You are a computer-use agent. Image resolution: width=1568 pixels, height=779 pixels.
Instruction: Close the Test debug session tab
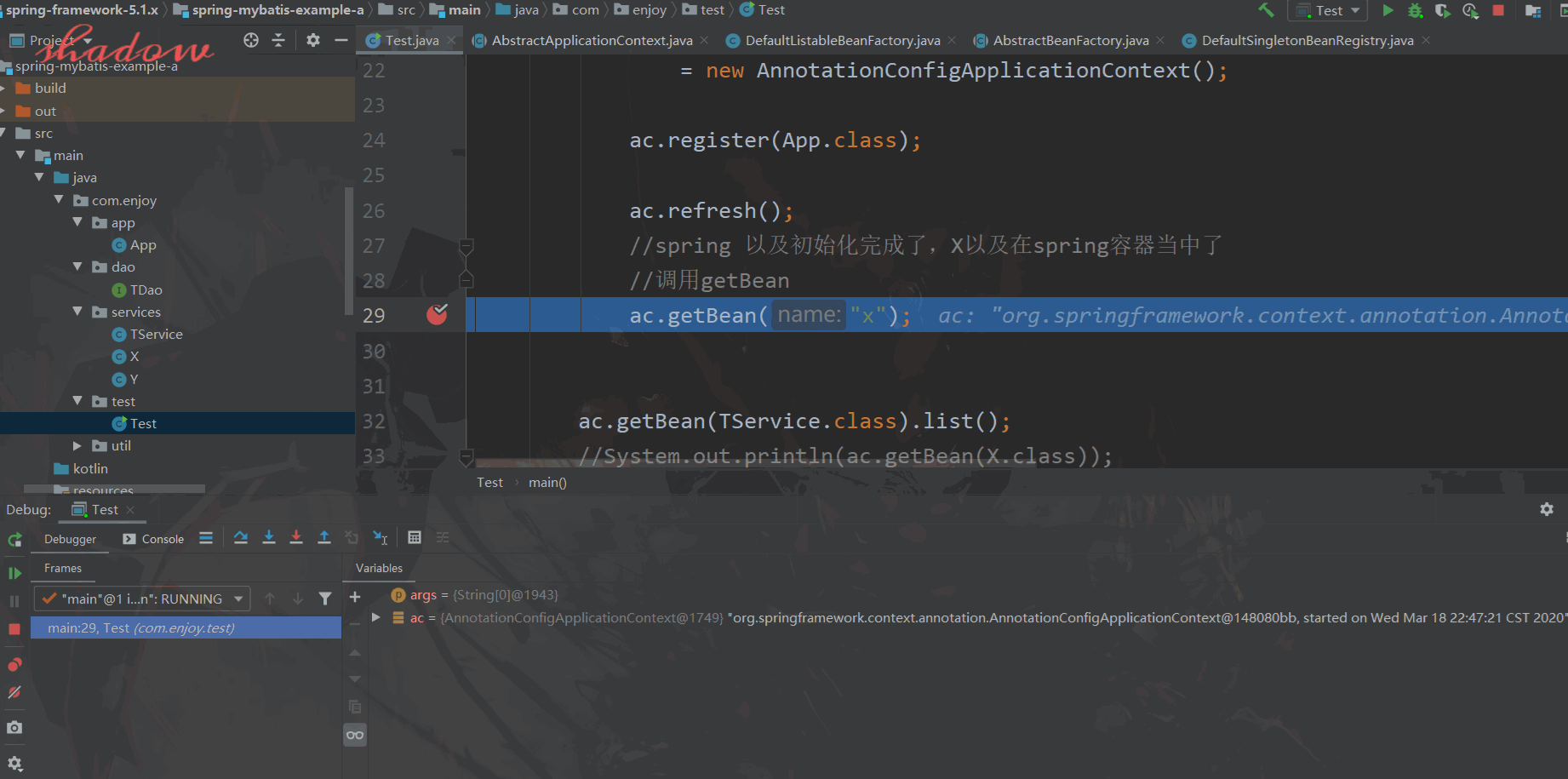pyautogui.click(x=130, y=510)
